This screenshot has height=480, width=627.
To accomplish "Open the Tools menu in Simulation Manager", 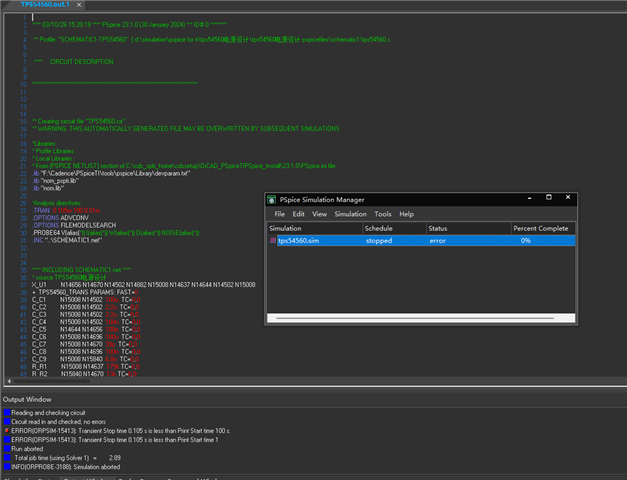I will [383, 214].
